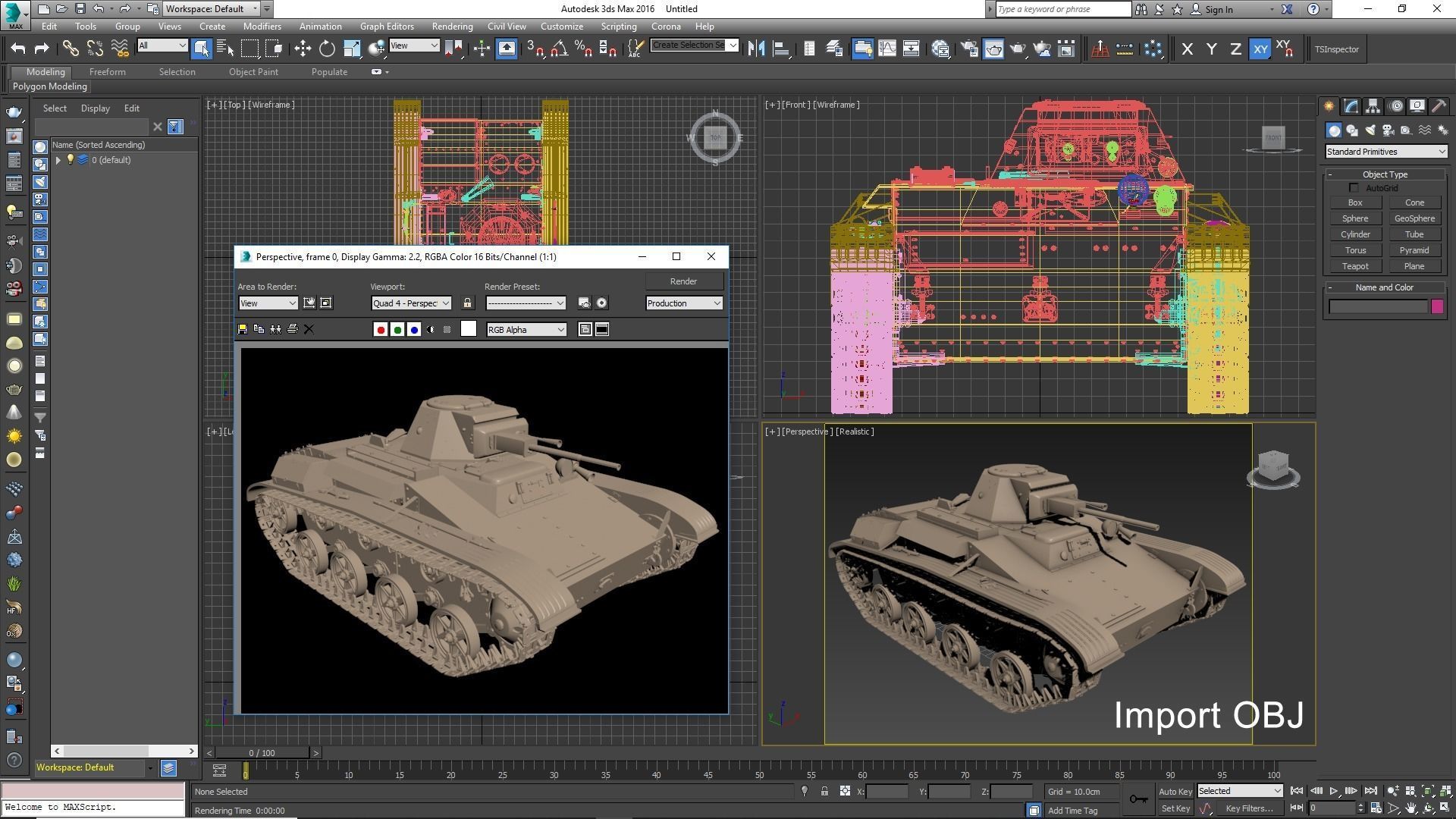Activate Select and Rotate tool
This screenshot has width=1456, height=819.
click(x=327, y=49)
